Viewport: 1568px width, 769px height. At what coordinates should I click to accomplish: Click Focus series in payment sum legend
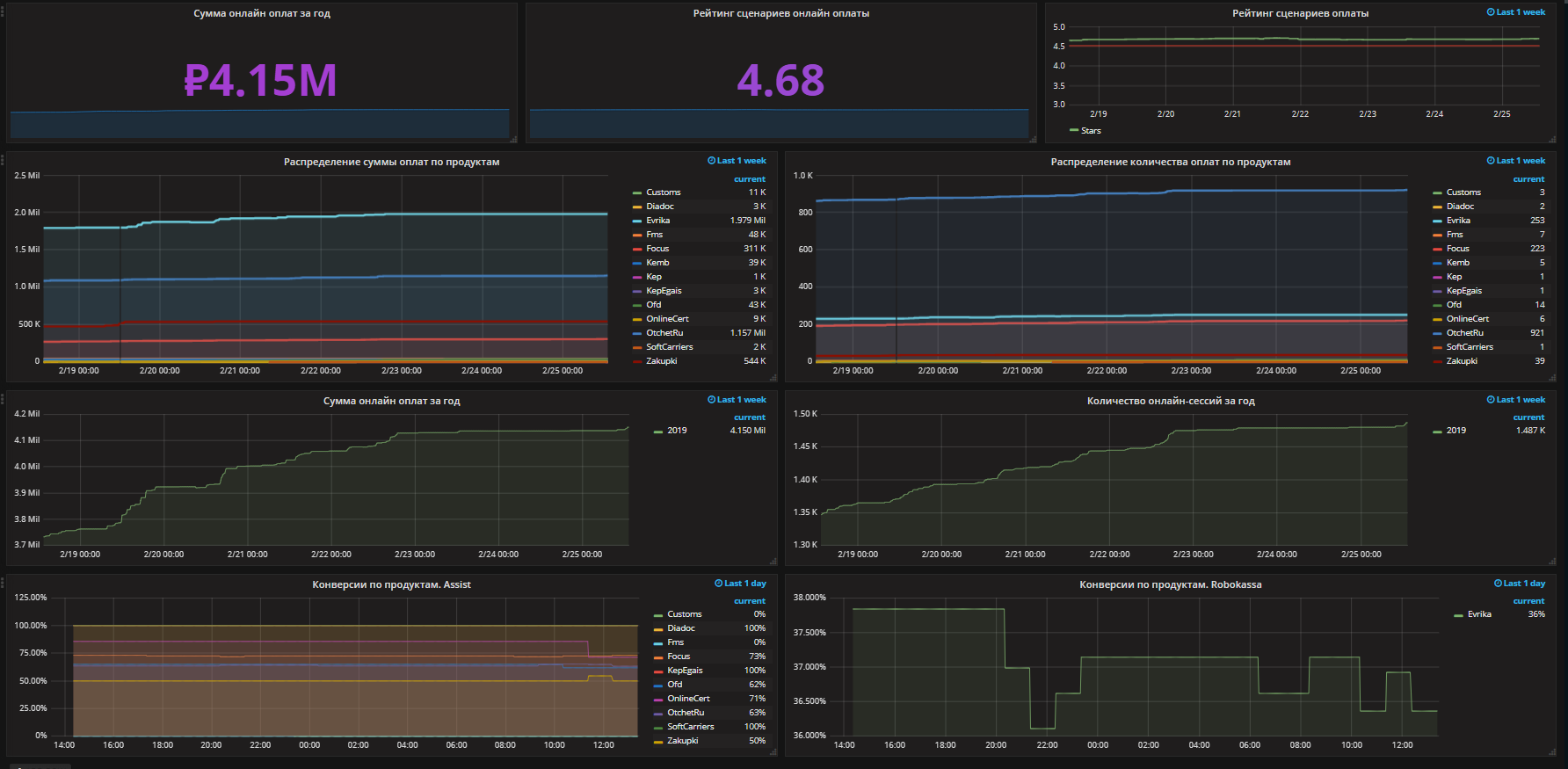pyautogui.click(x=657, y=249)
